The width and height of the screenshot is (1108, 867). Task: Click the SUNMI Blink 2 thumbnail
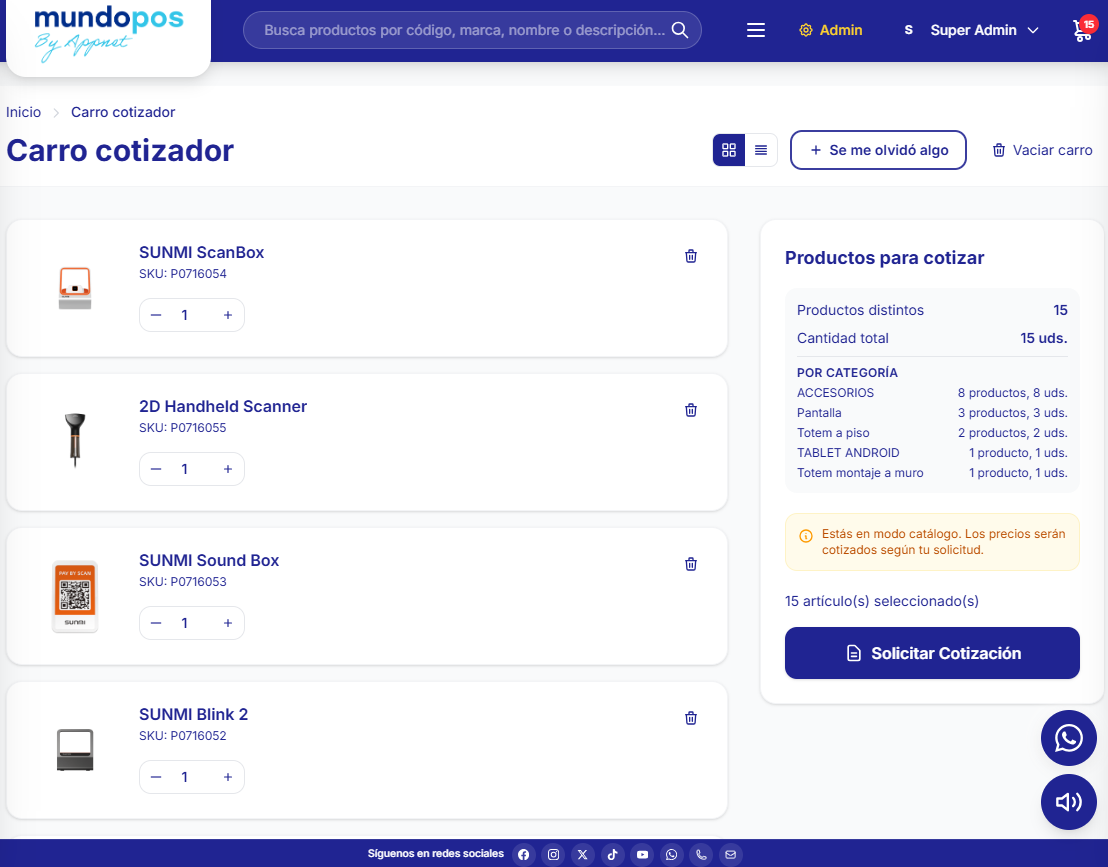coord(75,750)
